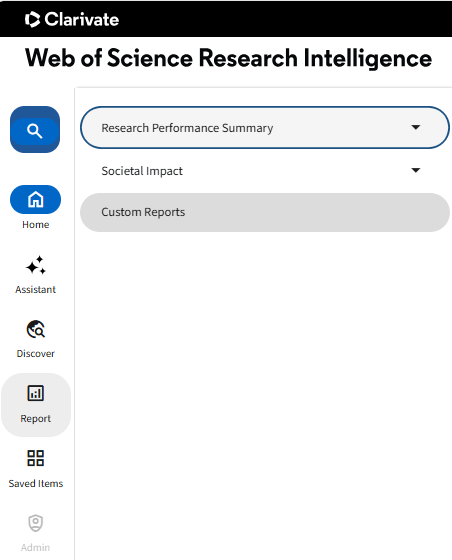
Task: Expand Research Performance Summary arrow
Action: pyautogui.click(x=416, y=127)
